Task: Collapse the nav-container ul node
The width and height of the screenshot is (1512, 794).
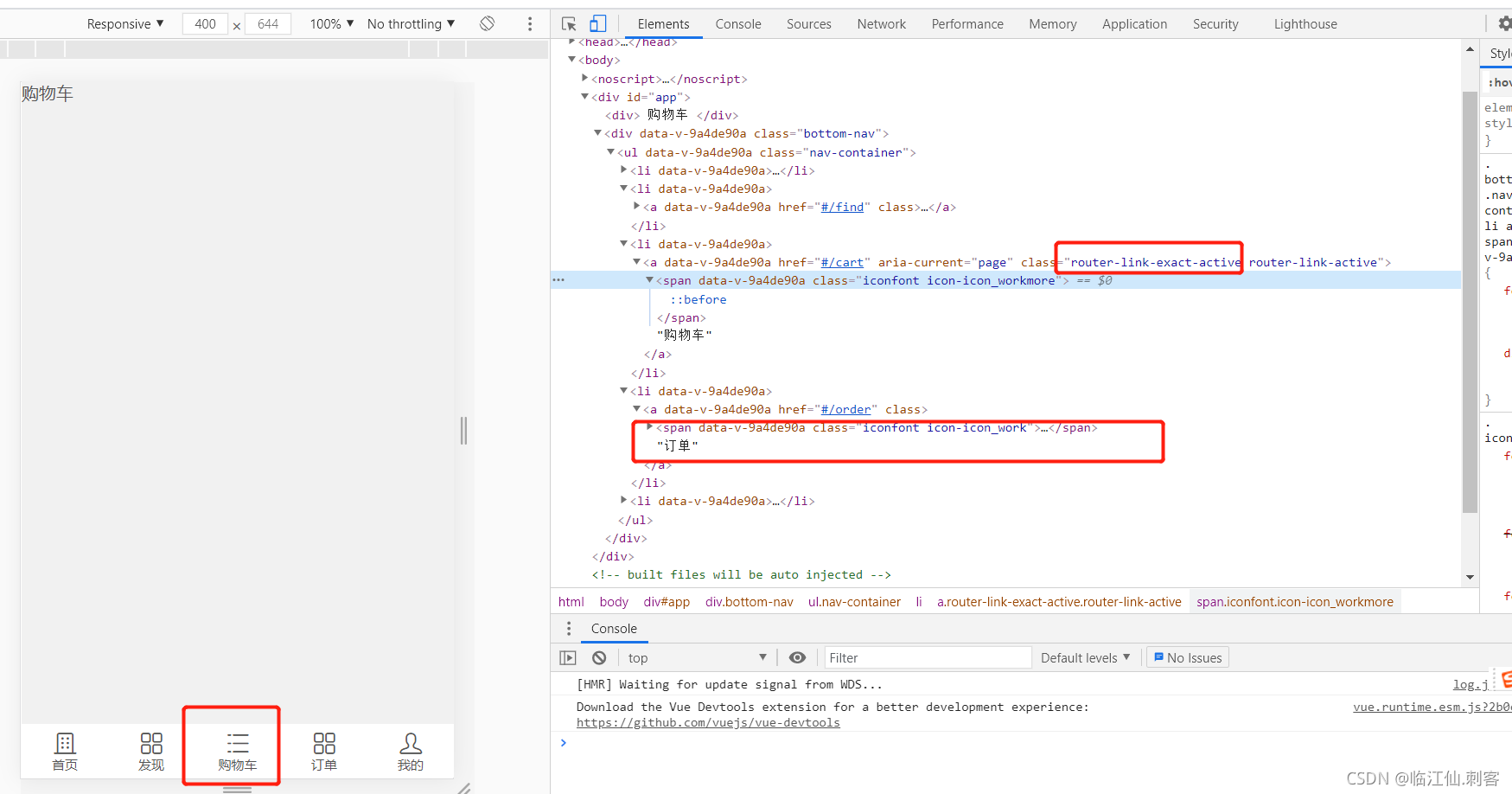Action: tap(610, 152)
